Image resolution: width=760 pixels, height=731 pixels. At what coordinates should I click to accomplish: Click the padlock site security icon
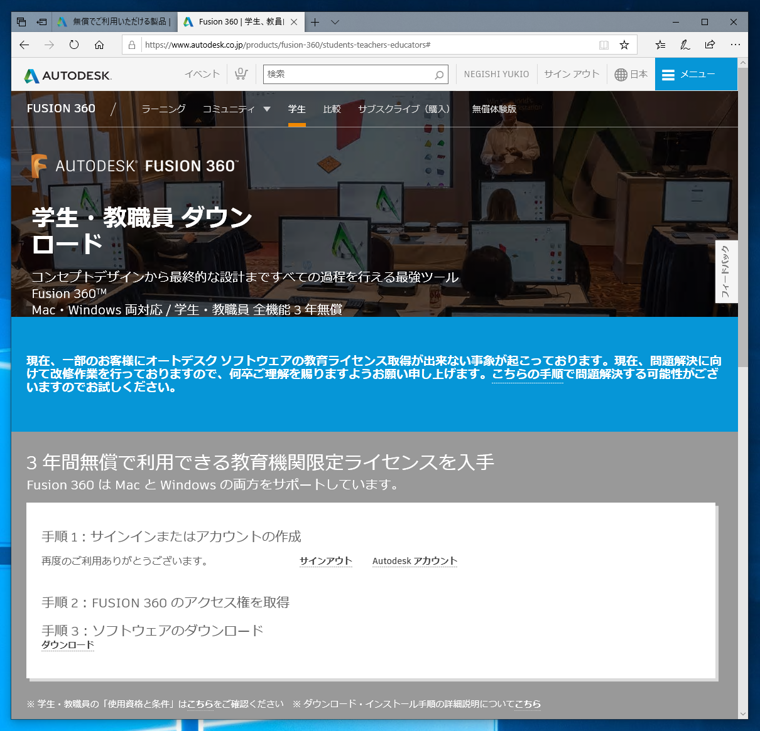[131, 45]
